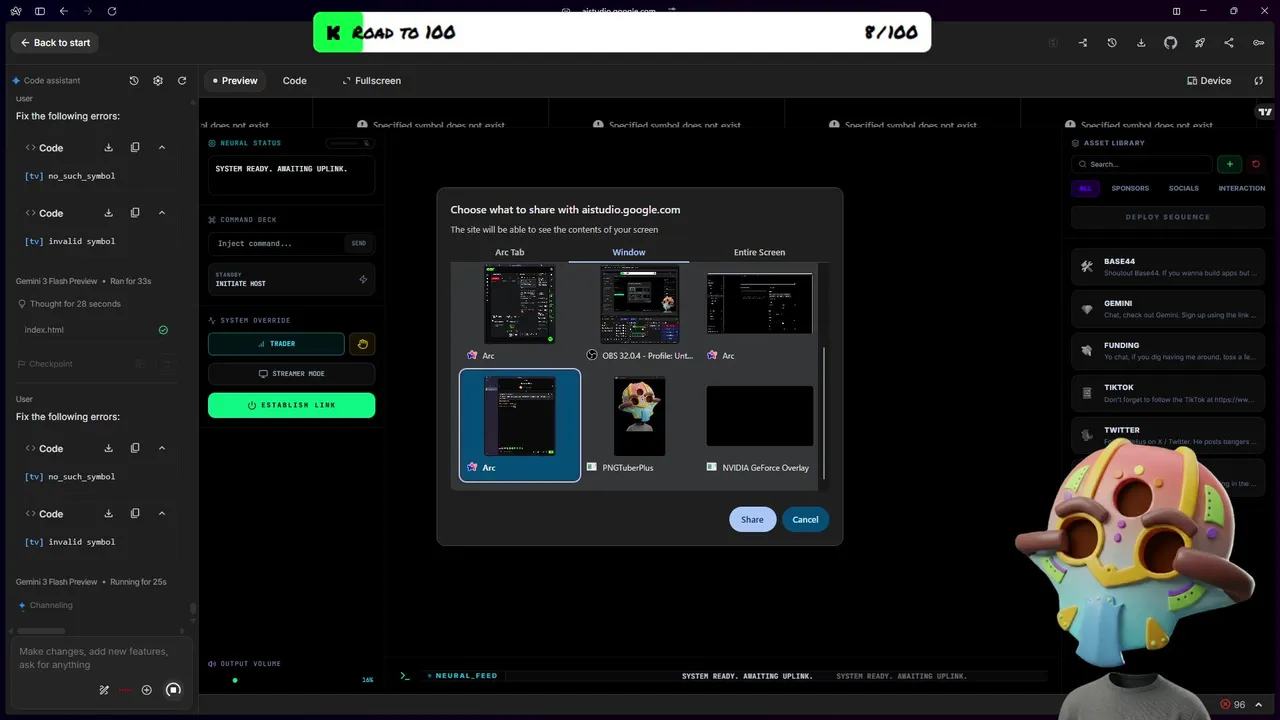Switch to the Code tab
Image resolution: width=1280 pixels, height=720 pixels.
[294, 80]
